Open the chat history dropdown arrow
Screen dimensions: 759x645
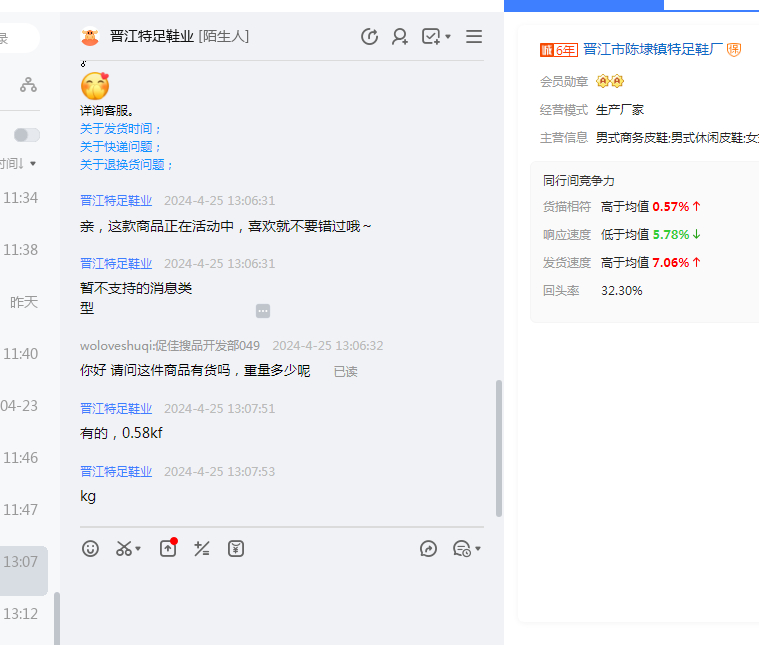coord(478,549)
